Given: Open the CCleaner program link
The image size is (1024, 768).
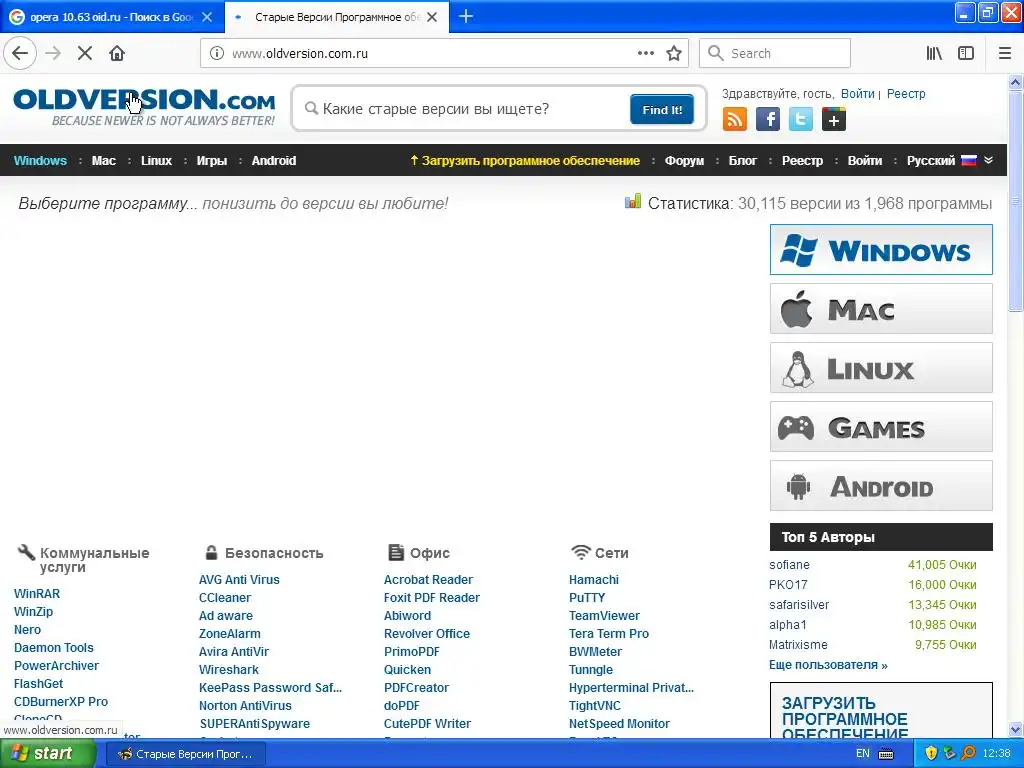Looking at the screenshot, I should click(225, 598).
